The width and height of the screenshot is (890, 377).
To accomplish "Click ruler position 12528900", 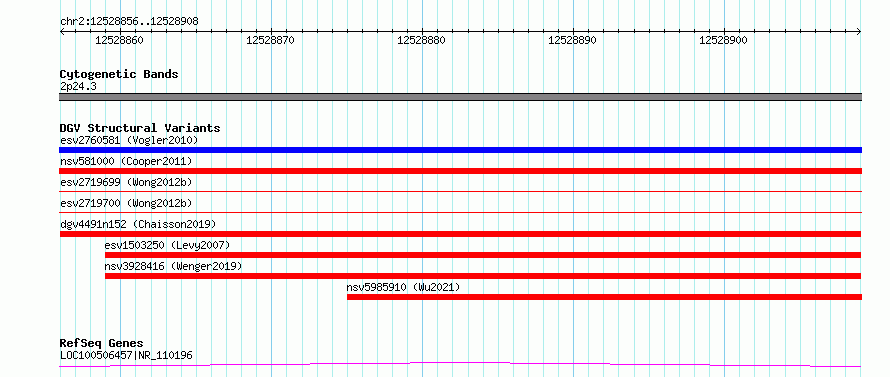I will (723, 40).
